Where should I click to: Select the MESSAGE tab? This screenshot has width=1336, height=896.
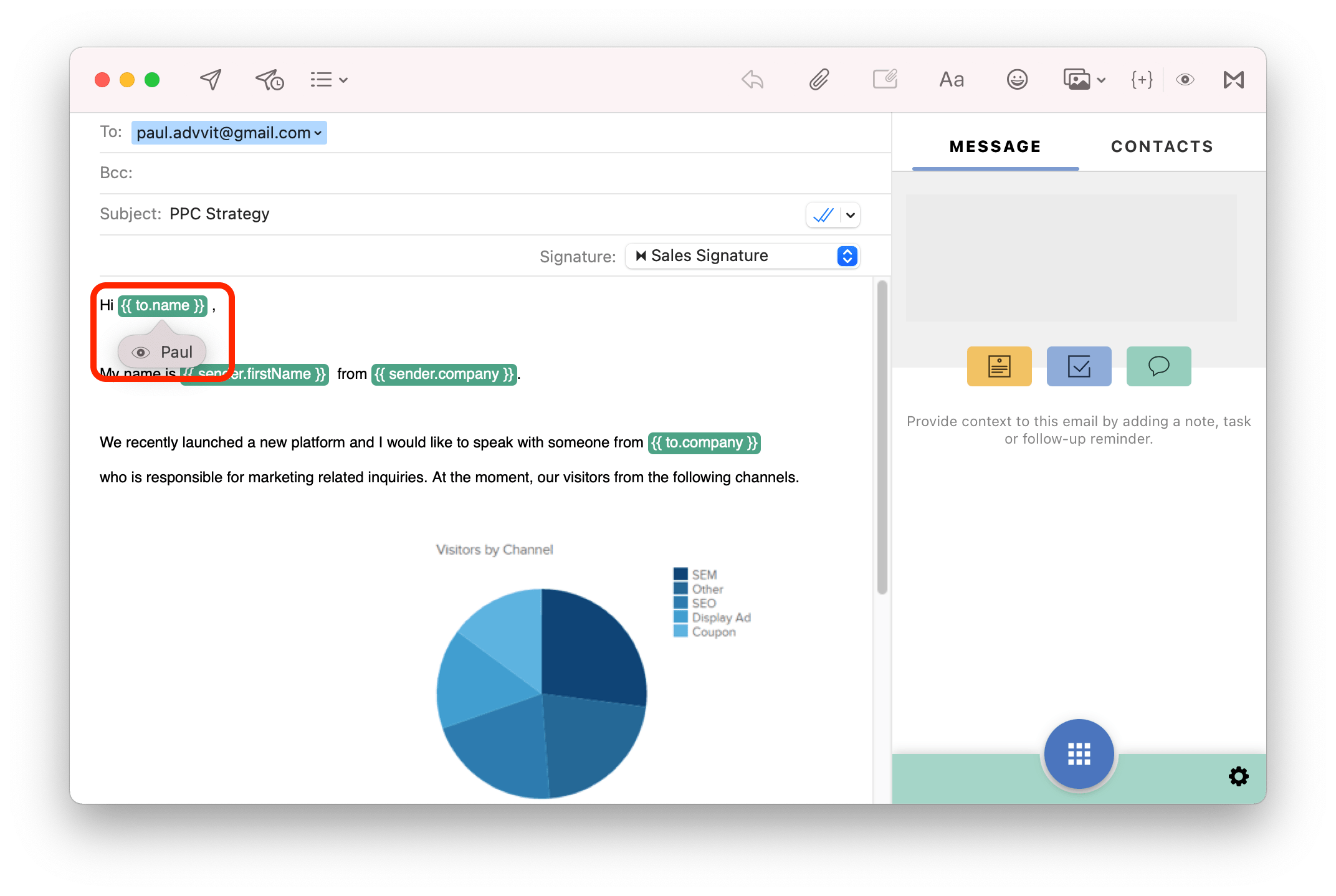pos(995,146)
